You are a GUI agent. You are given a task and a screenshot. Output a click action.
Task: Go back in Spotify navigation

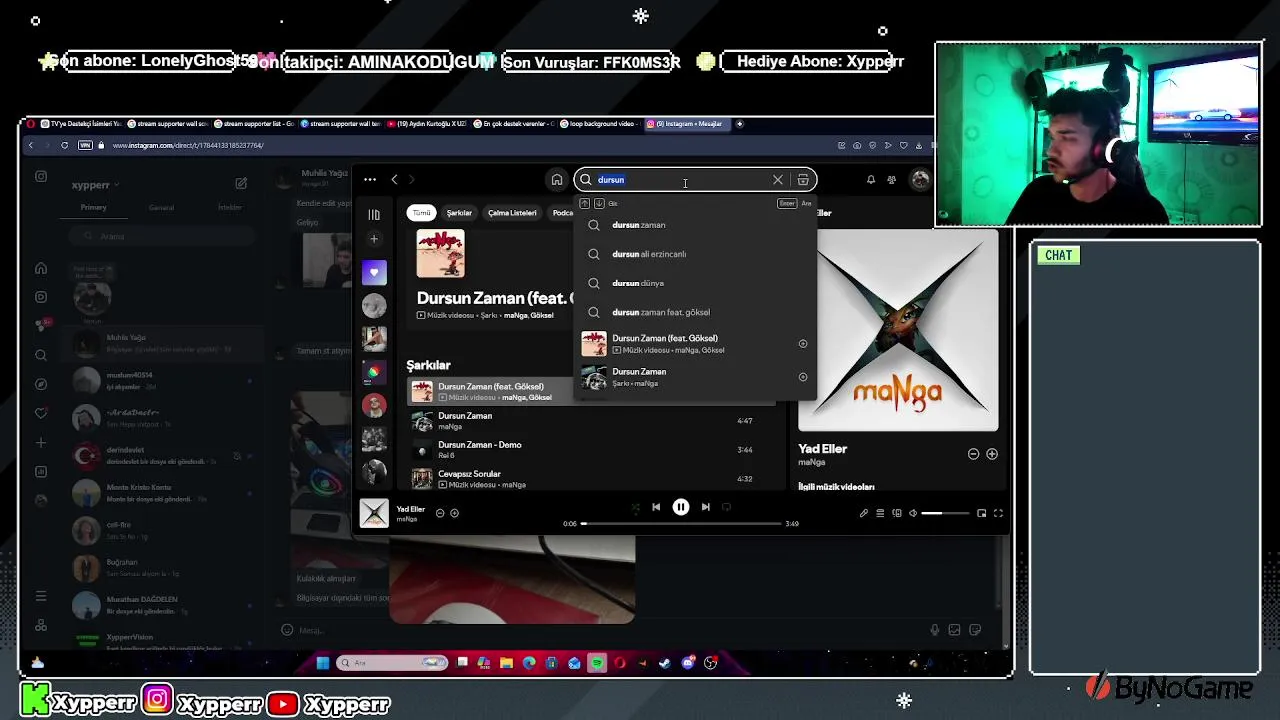394,180
